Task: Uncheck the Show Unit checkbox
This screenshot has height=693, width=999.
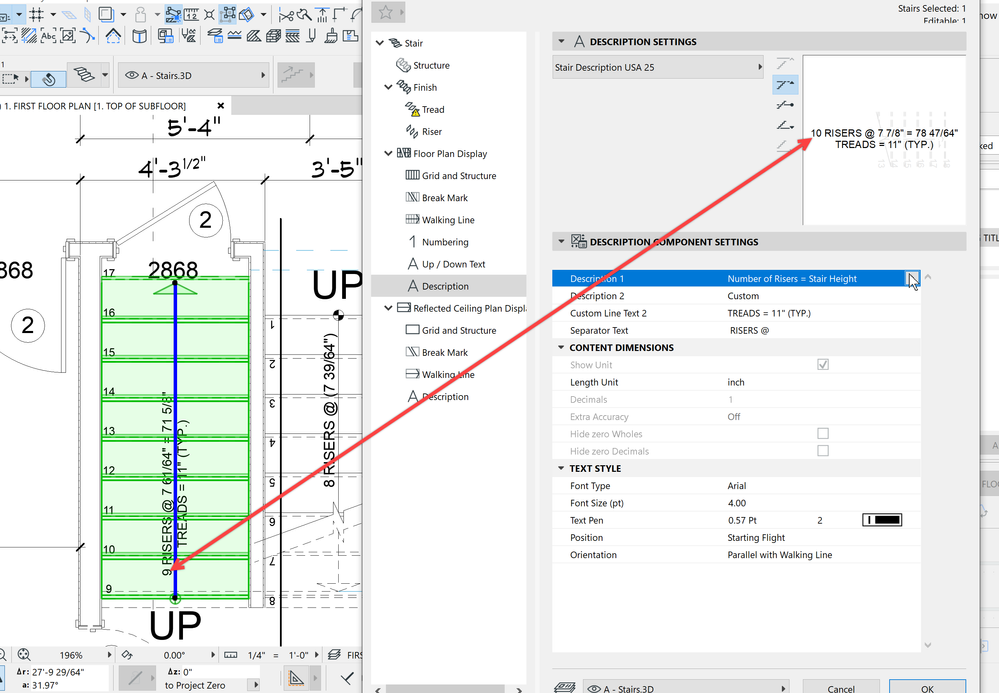Action: click(x=823, y=364)
